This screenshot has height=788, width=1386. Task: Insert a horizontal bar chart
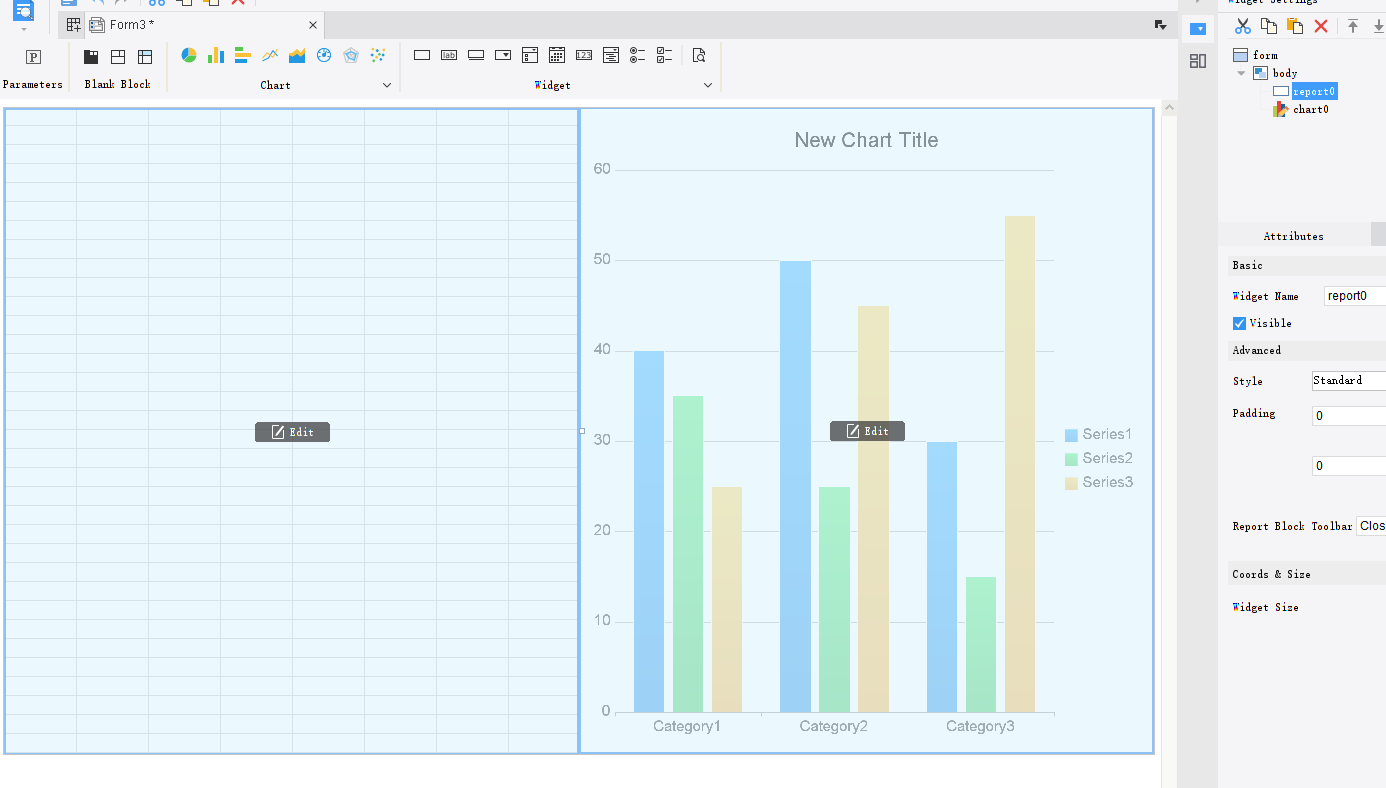pyautogui.click(x=243, y=55)
